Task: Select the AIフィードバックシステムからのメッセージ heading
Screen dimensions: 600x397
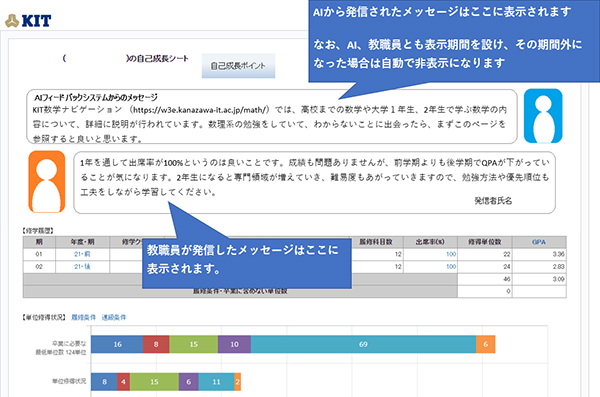Action: click(96, 97)
